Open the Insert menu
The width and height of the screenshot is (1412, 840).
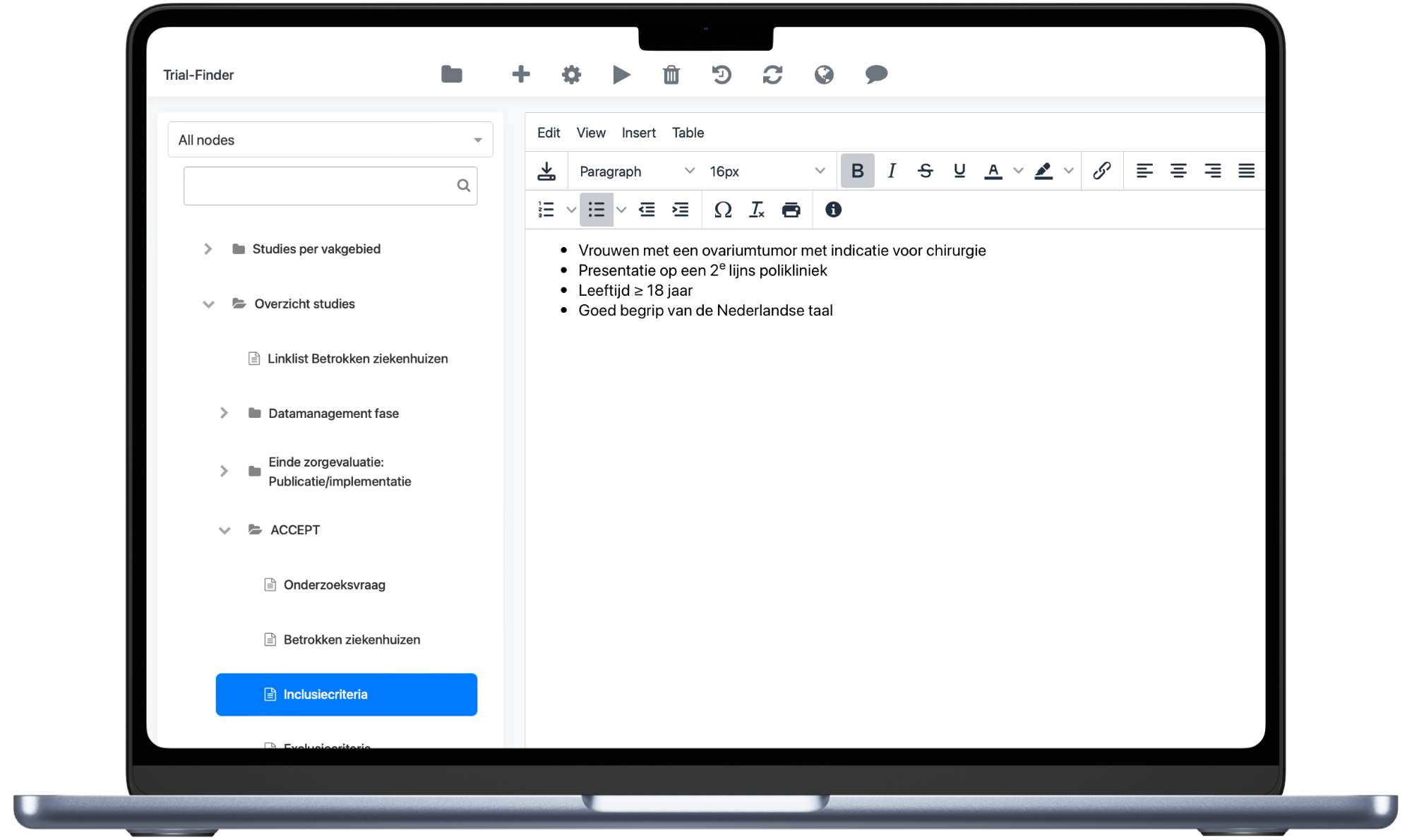tap(638, 133)
